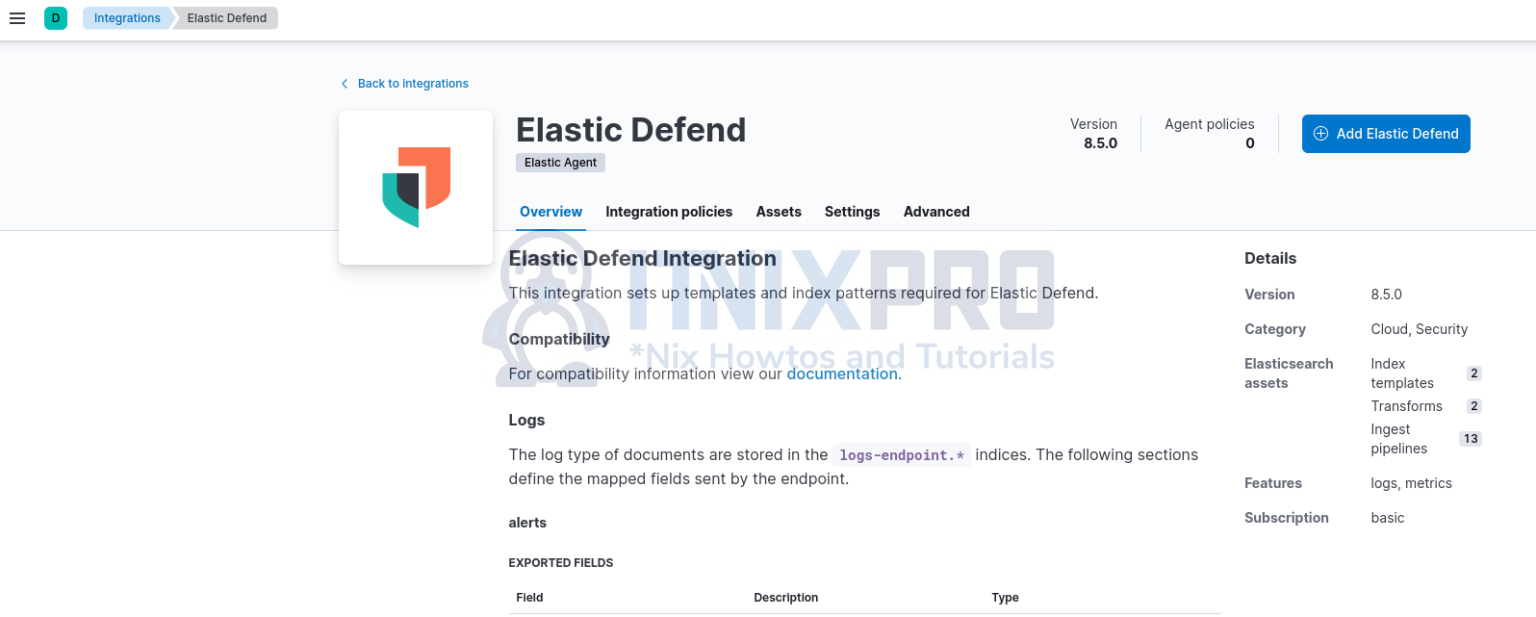Click the Integrations breadcrumb
The image size is (1536, 617).
pyautogui.click(x=126, y=17)
